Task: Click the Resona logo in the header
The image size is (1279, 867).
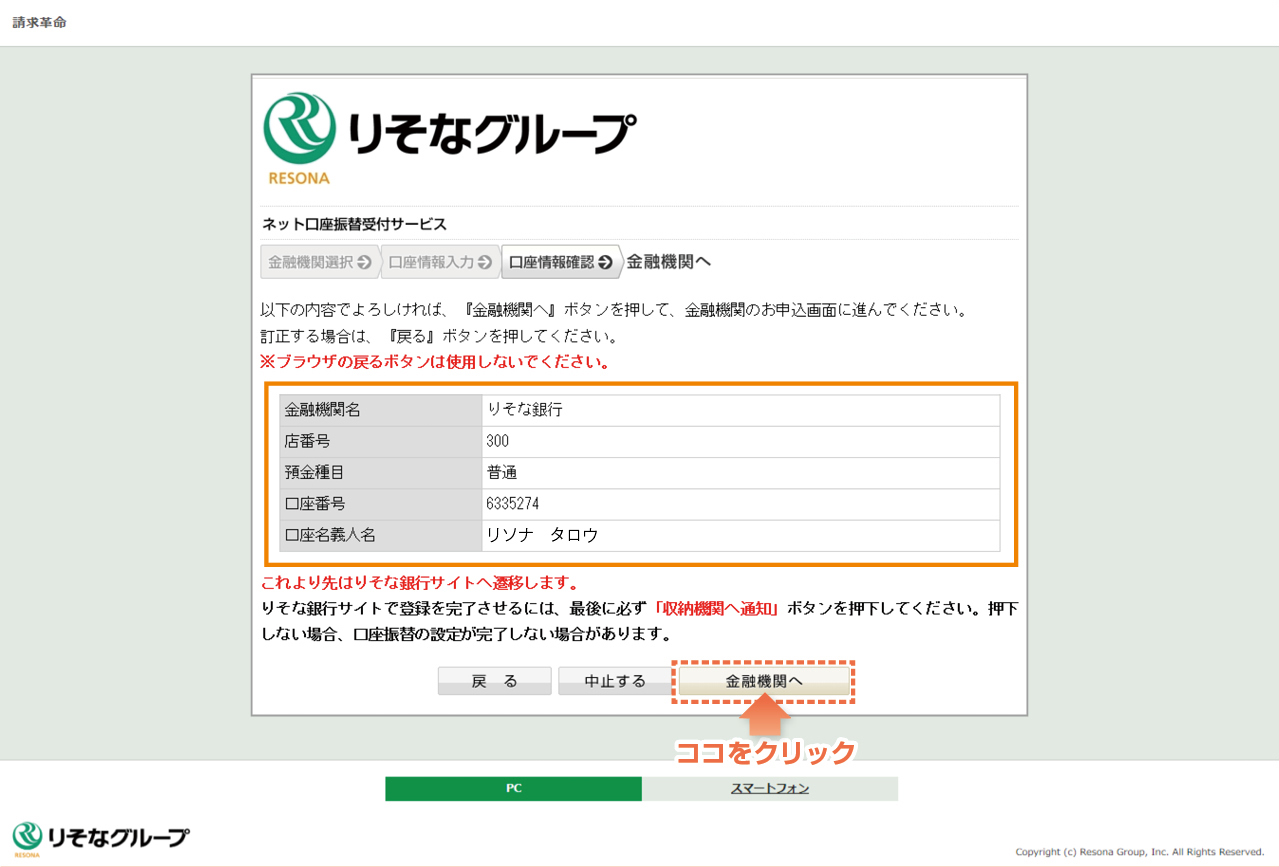Action: pos(449,138)
